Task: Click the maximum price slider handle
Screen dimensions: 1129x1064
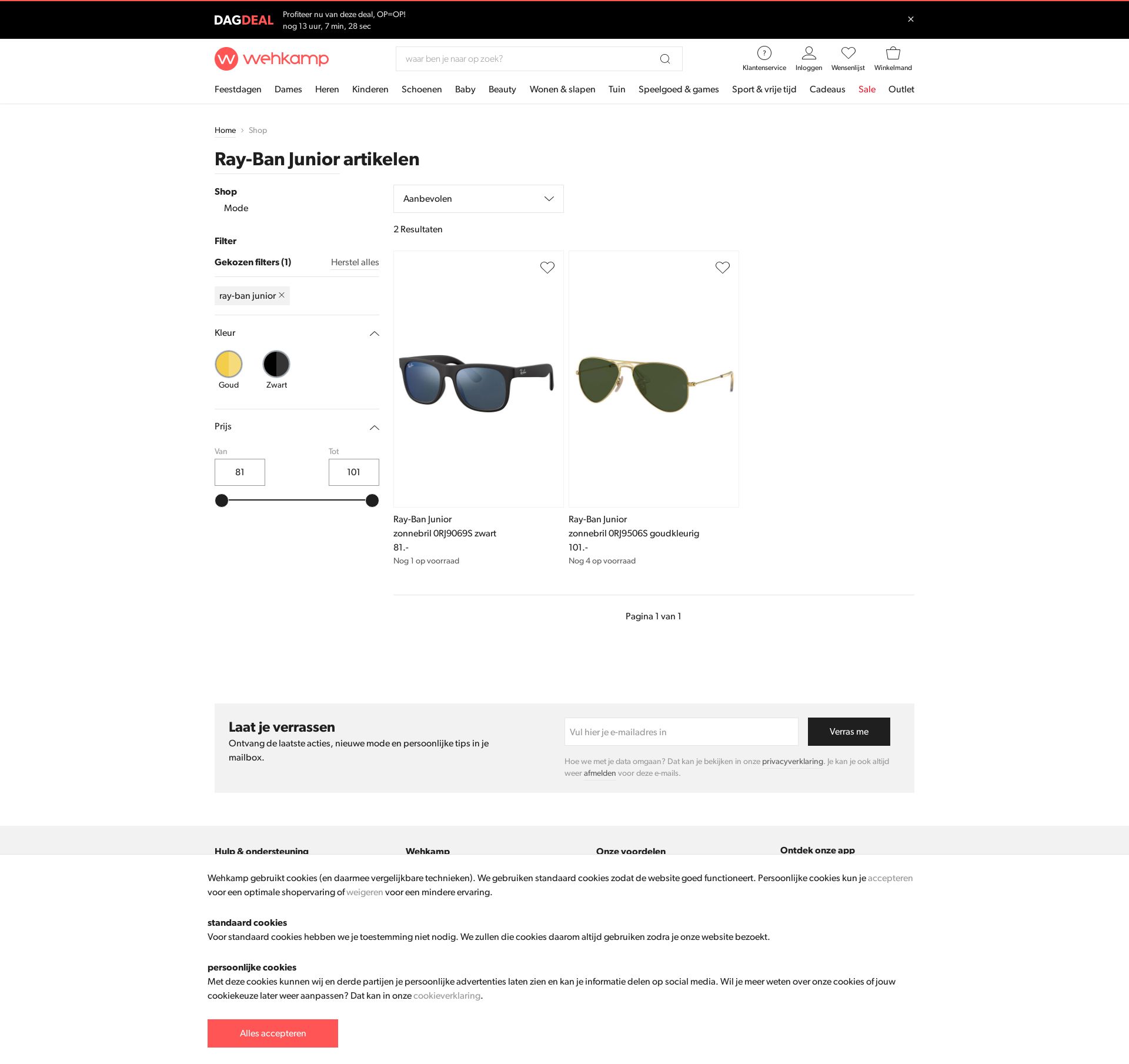Action: coord(372,501)
